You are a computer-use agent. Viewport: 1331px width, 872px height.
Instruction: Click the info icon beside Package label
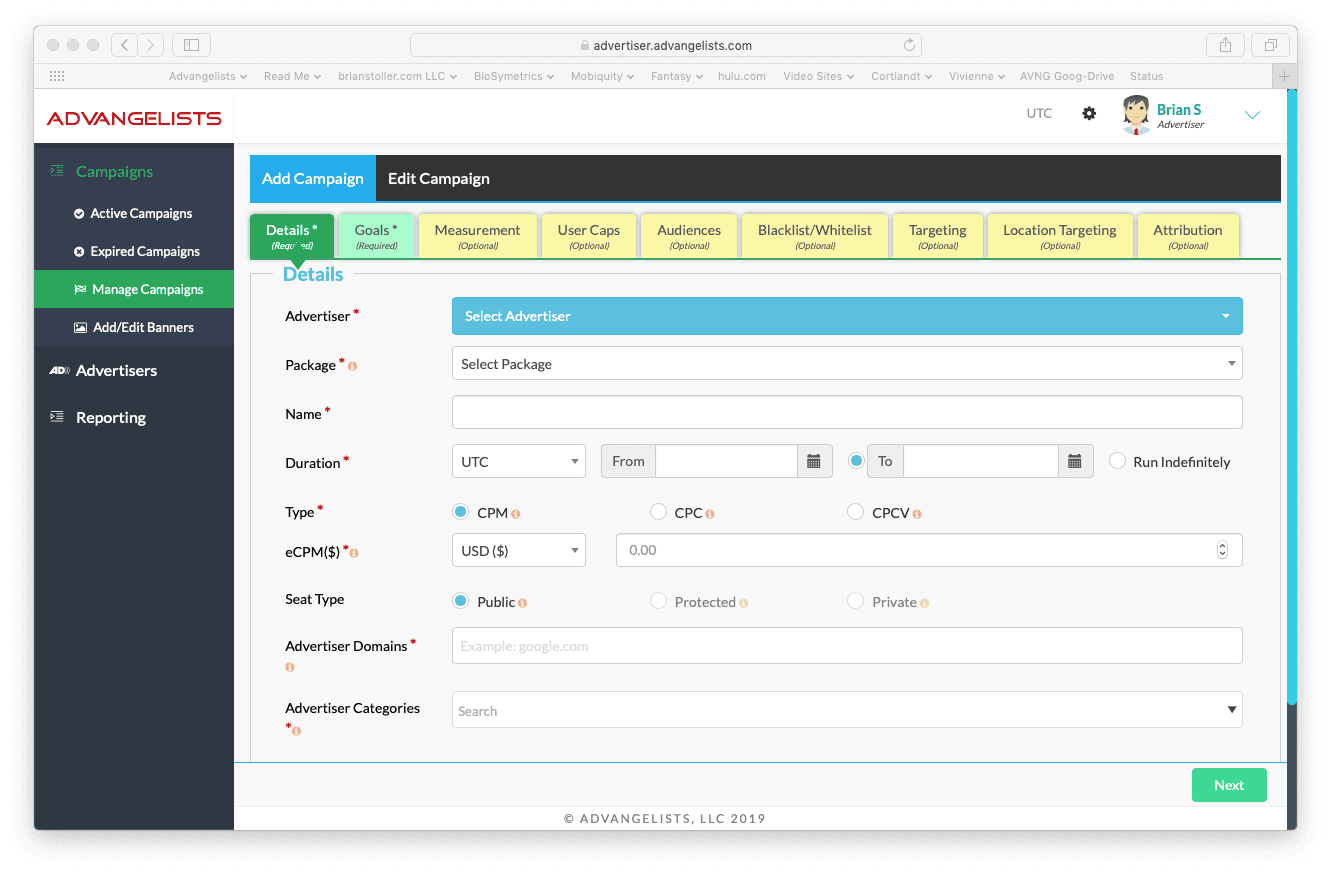point(352,367)
